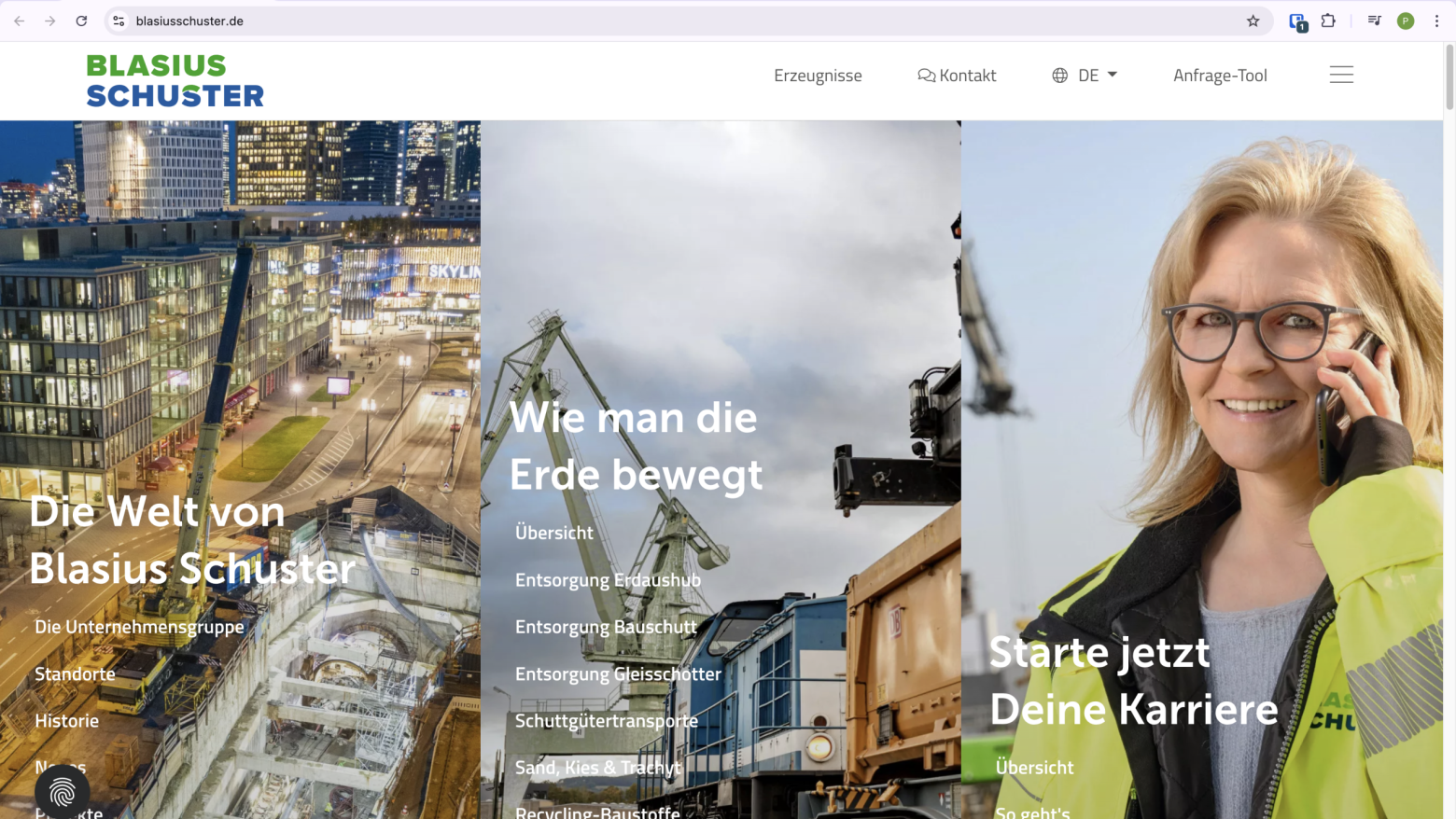1456x819 pixels.
Task: Open Entsorgung Erdaushub link
Action: point(608,580)
